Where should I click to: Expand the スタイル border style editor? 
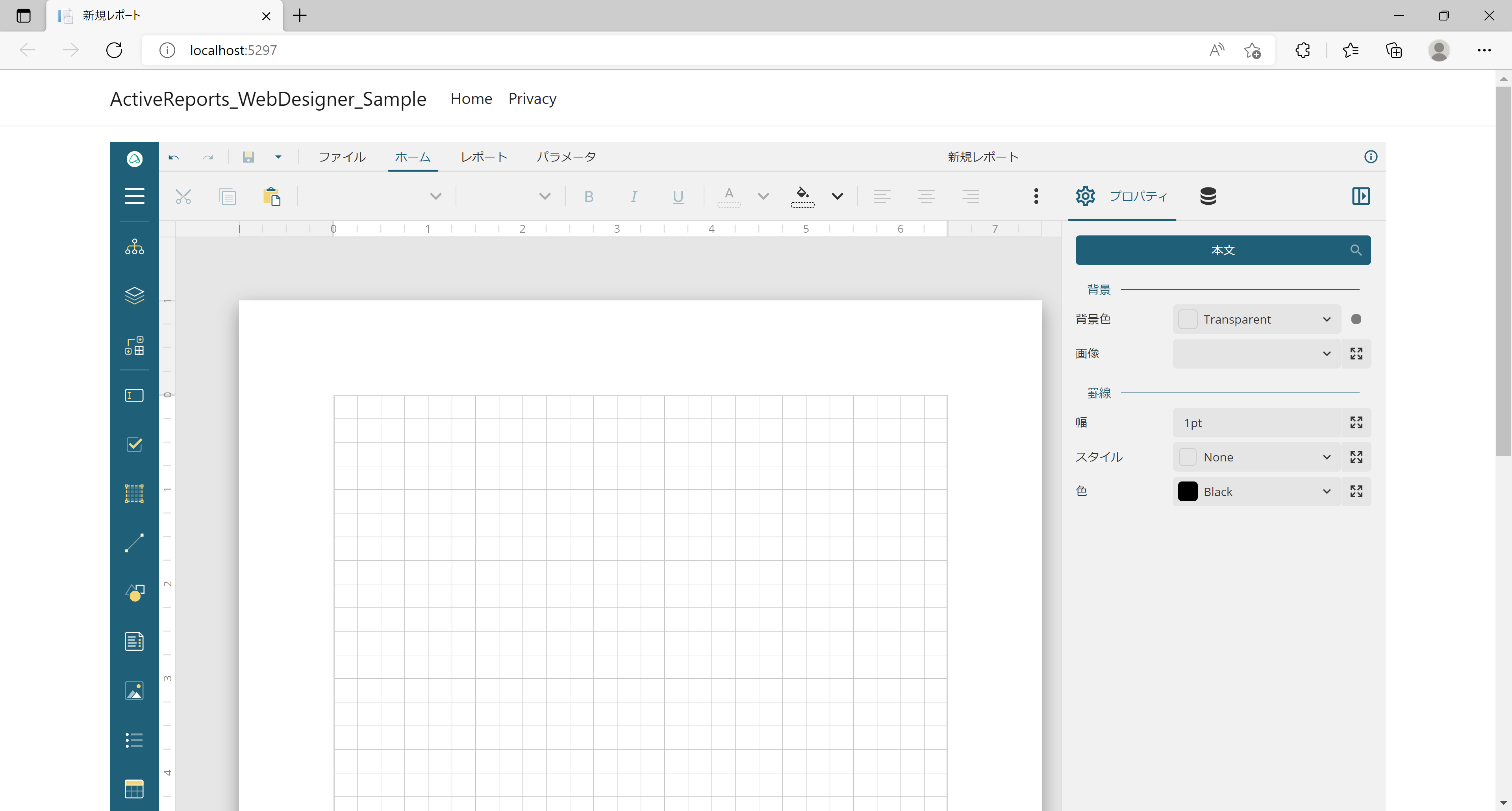(x=1356, y=457)
